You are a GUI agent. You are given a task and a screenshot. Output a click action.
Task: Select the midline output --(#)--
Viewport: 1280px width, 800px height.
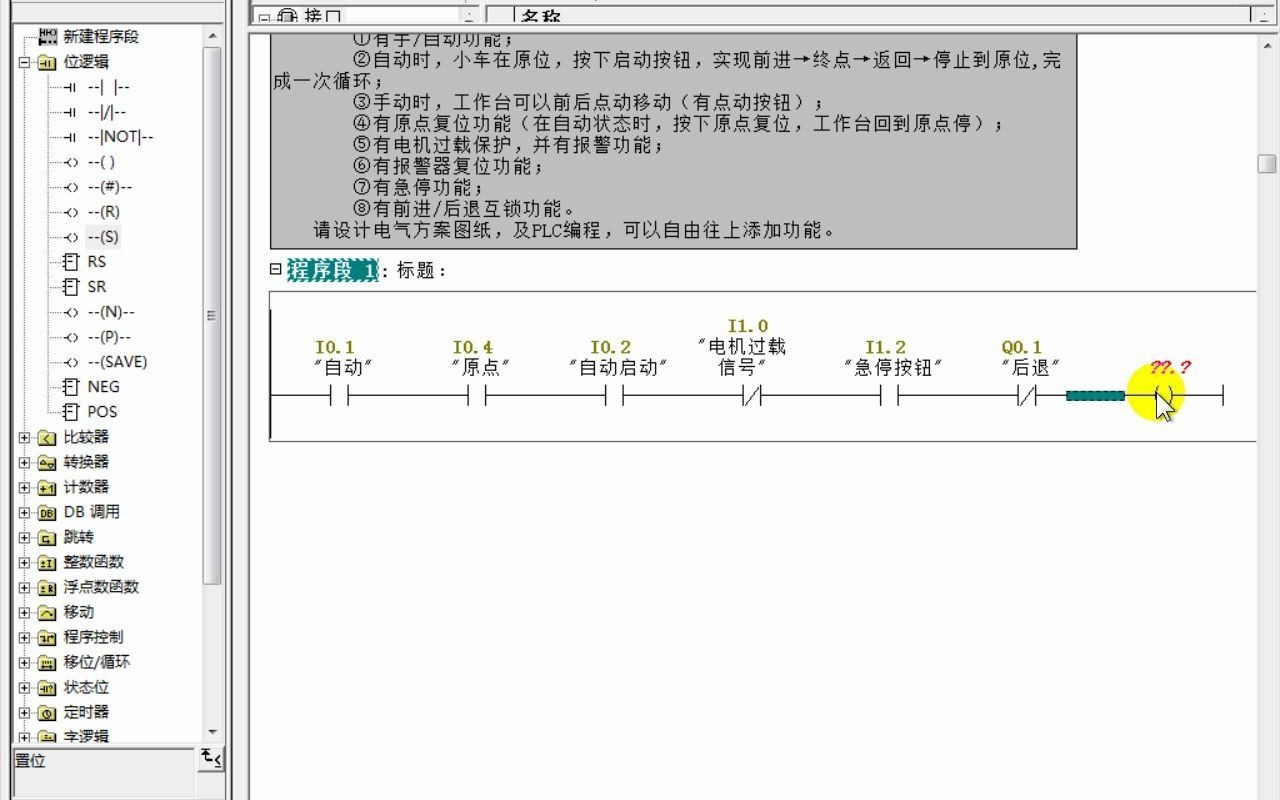(x=109, y=187)
